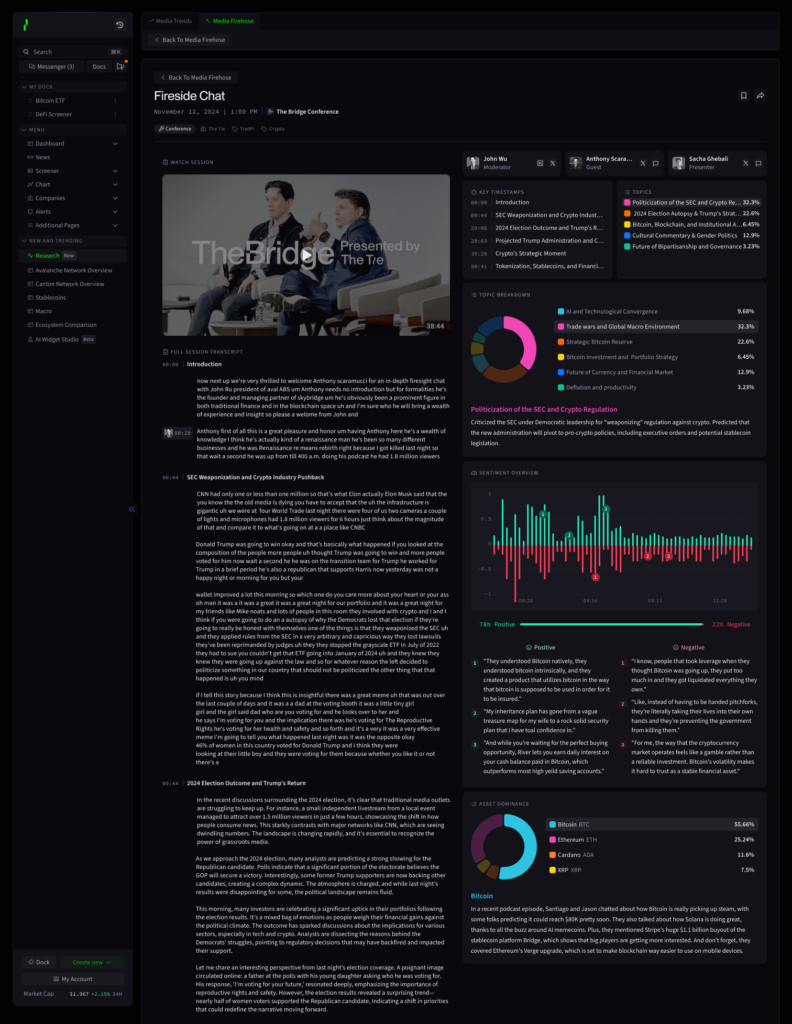Click the drag handle beside DeFi Screener
The height and width of the screenshot is (1024, 792).
30,114
